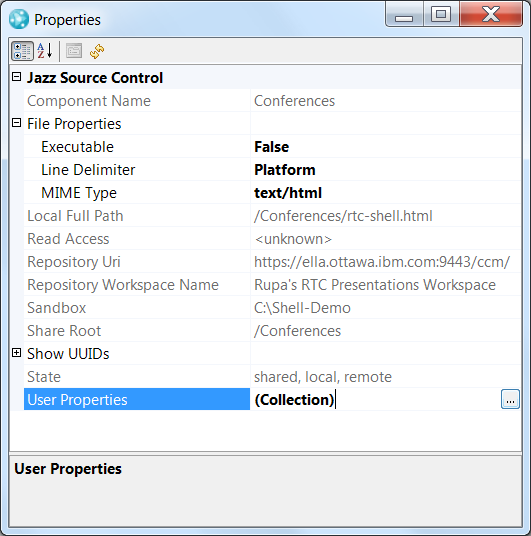531x536 pixels.
Task: Click the Properties window app icon
Action: coord(19,19)
